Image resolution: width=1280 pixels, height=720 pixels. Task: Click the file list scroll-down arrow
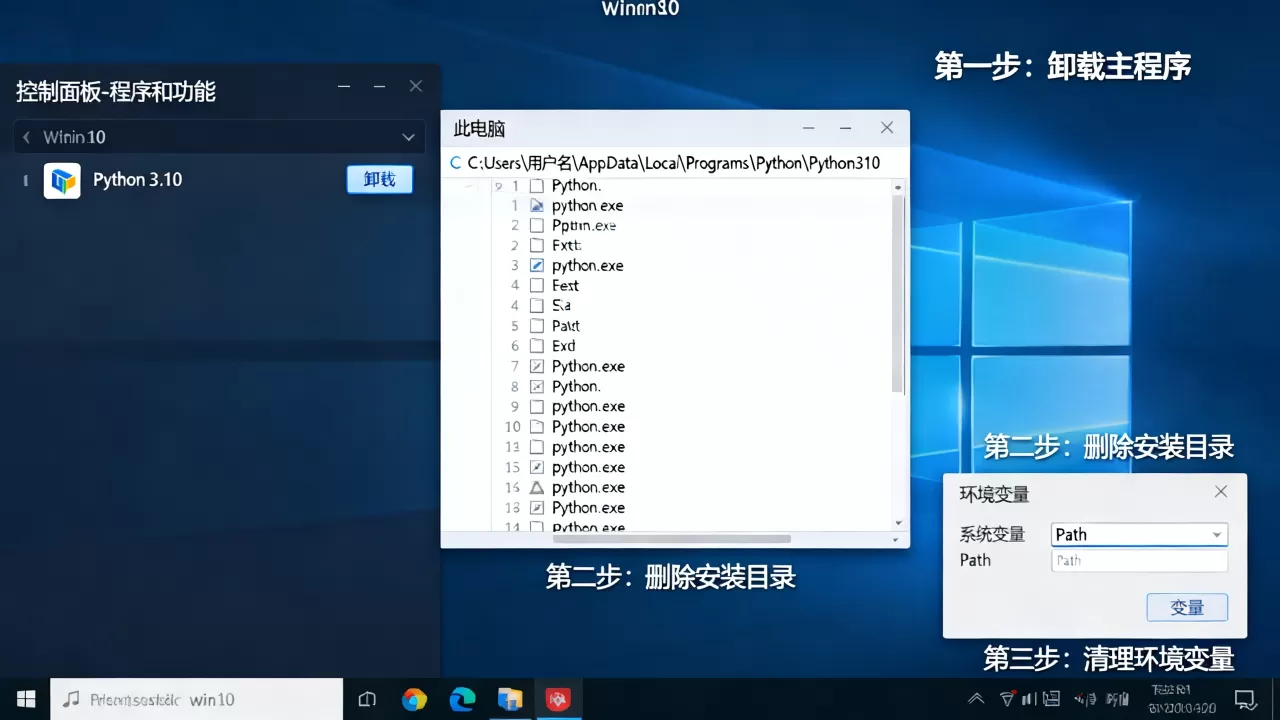coord(898,522)
